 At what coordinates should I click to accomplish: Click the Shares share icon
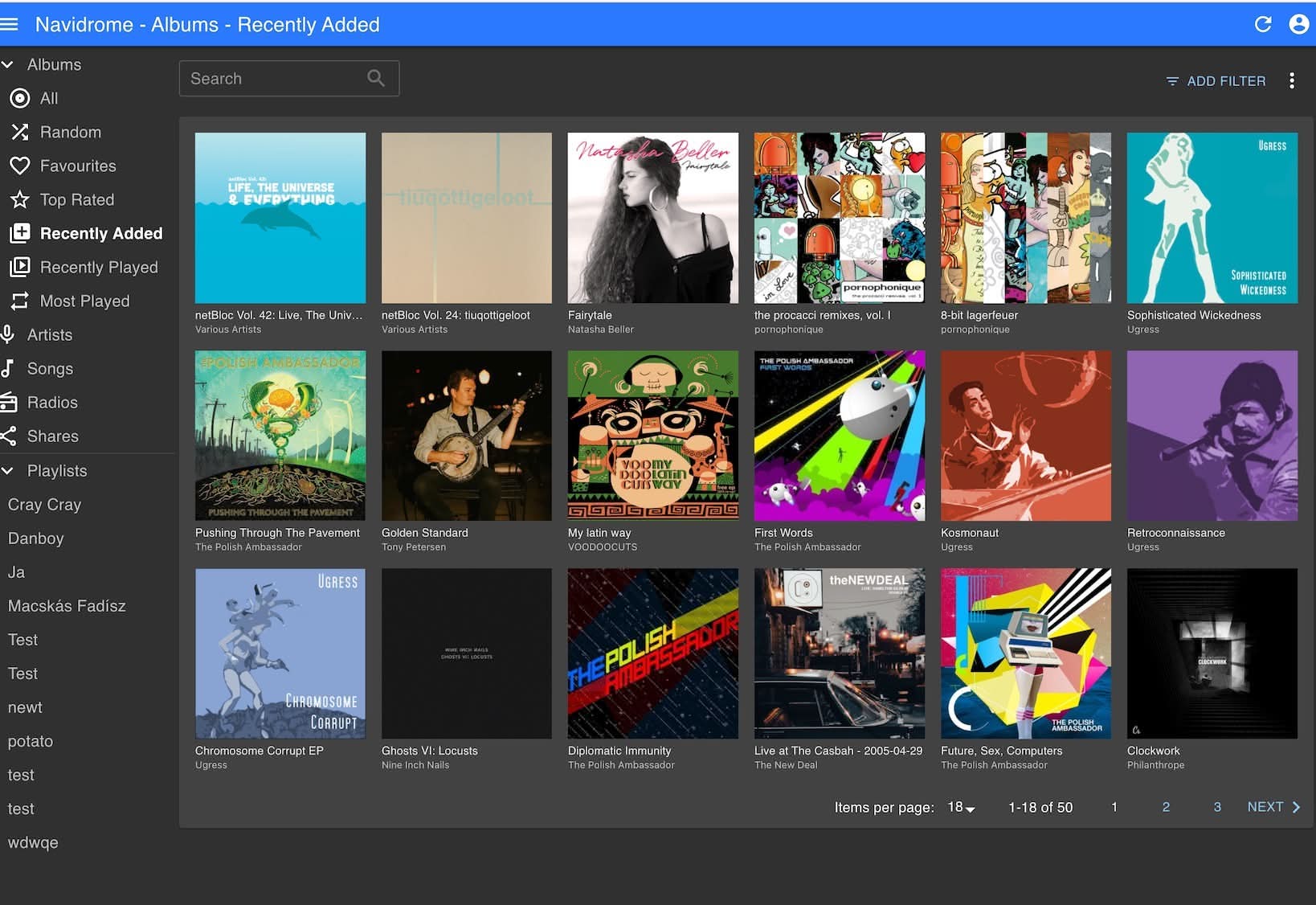(x=8, y=436)
